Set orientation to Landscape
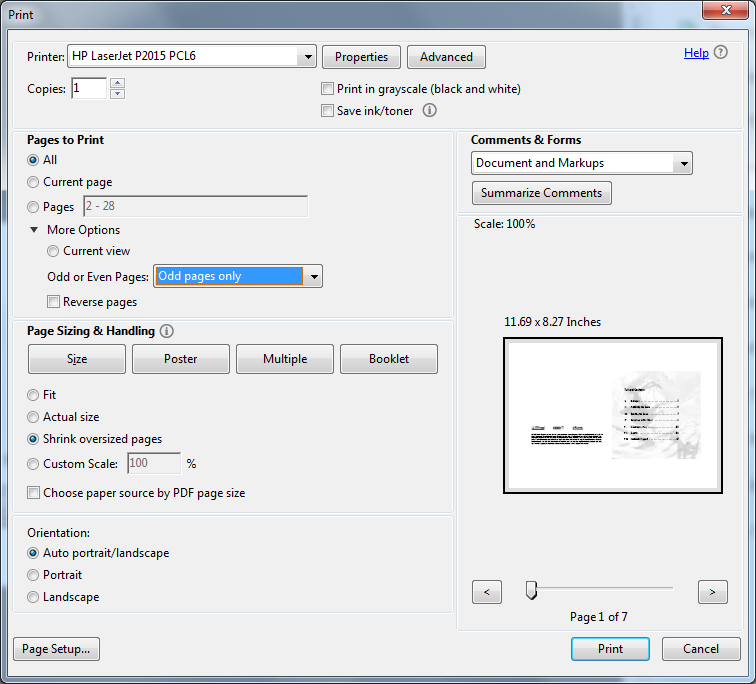 click(x=33, y=597)
